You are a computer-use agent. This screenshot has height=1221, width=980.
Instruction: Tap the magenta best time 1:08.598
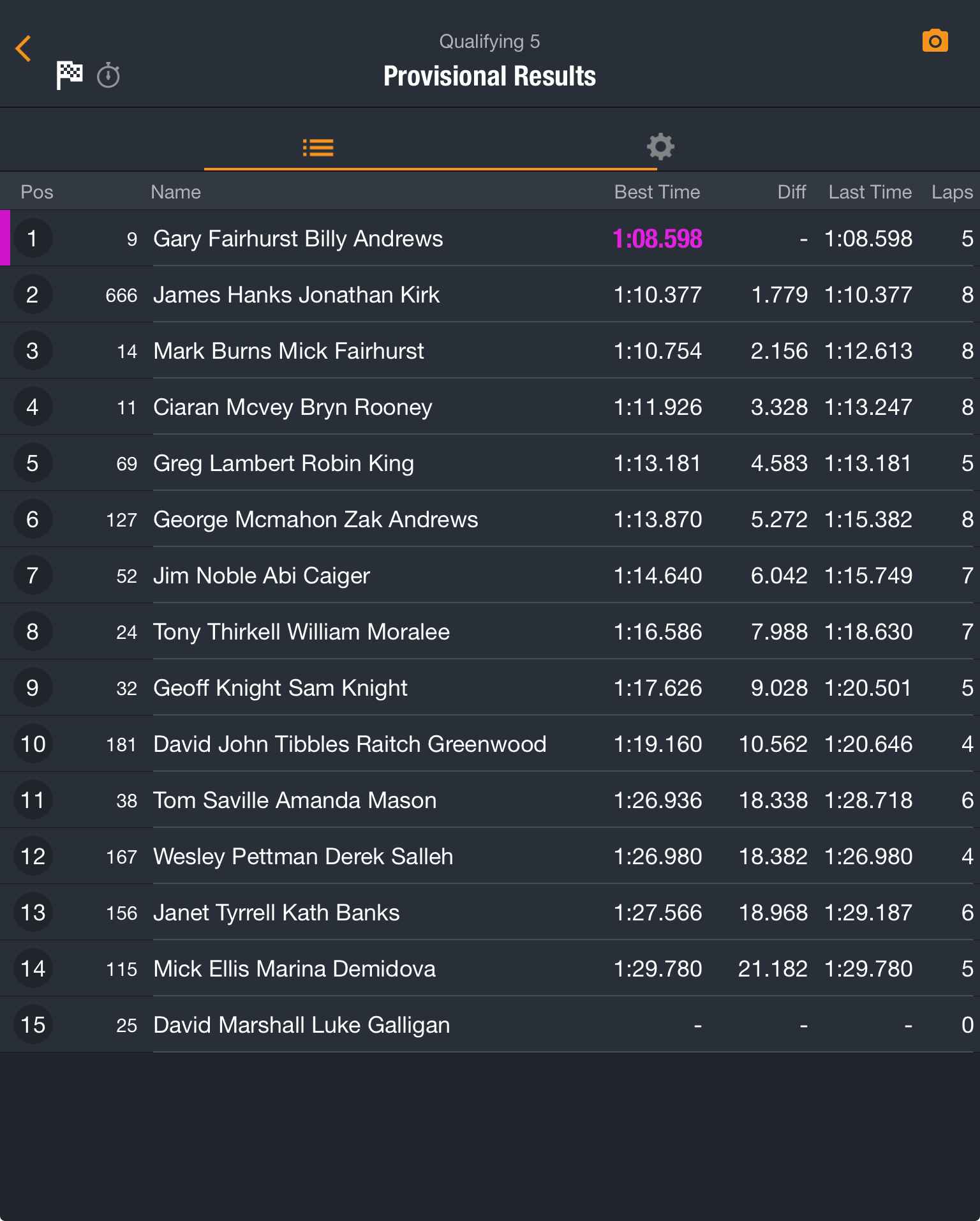tap(657, 239)
